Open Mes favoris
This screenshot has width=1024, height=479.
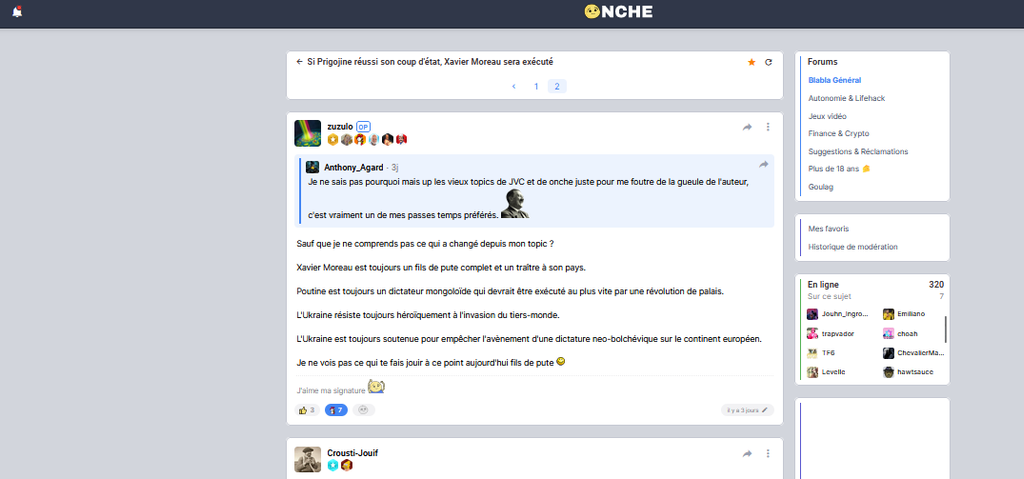[828, 229]
